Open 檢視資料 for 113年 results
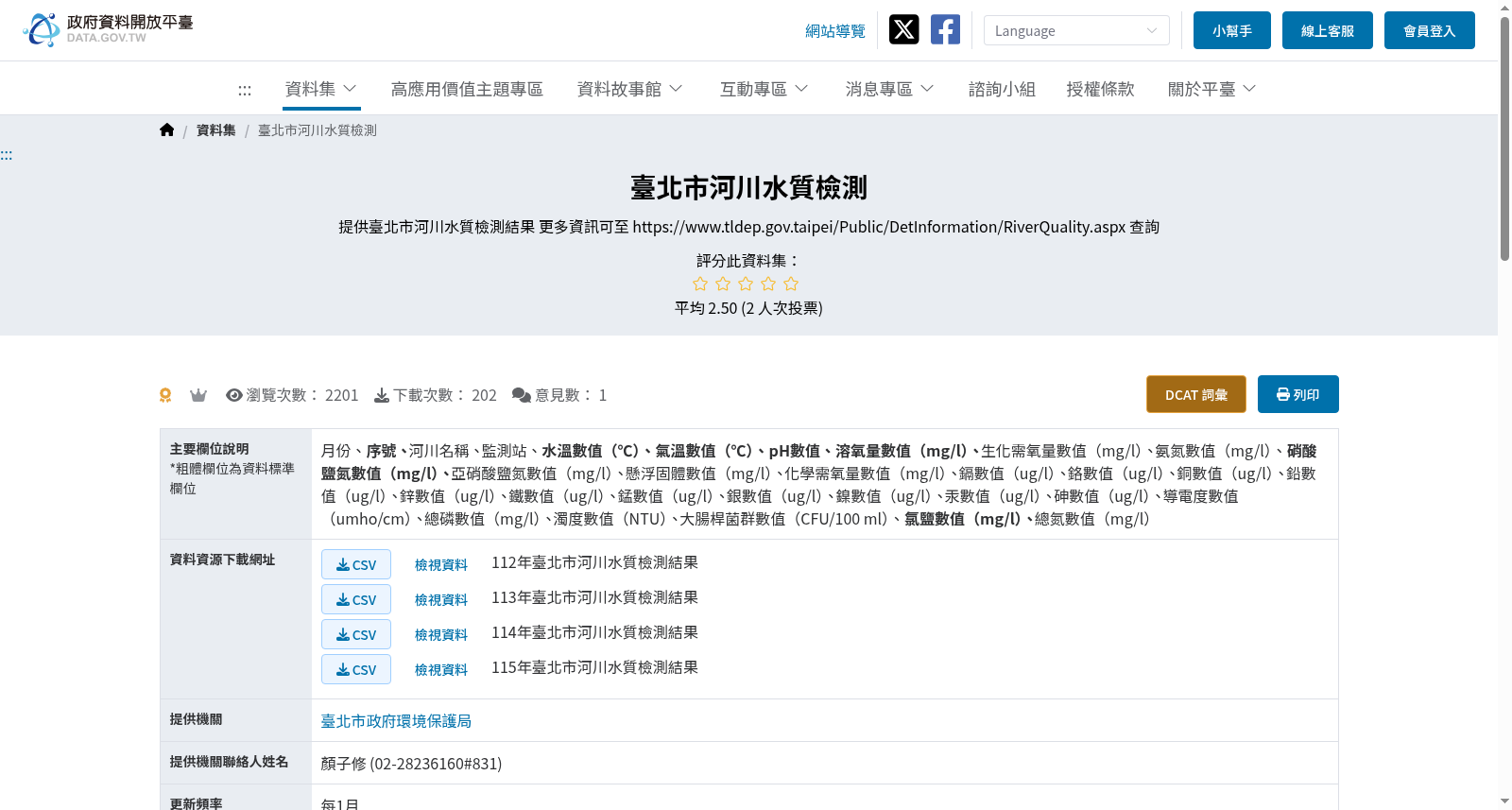Screen dimensions: 1512x810 tap(441, 599)
